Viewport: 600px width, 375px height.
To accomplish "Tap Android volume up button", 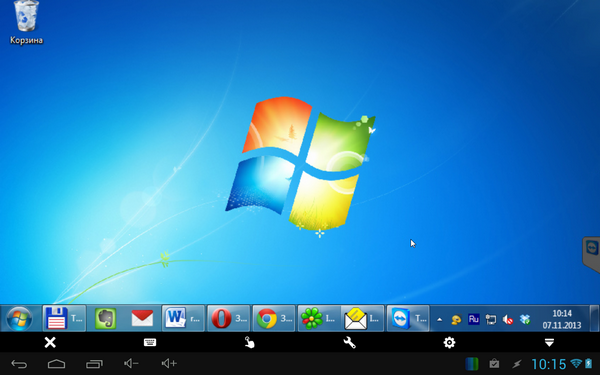I will (169, 363).
